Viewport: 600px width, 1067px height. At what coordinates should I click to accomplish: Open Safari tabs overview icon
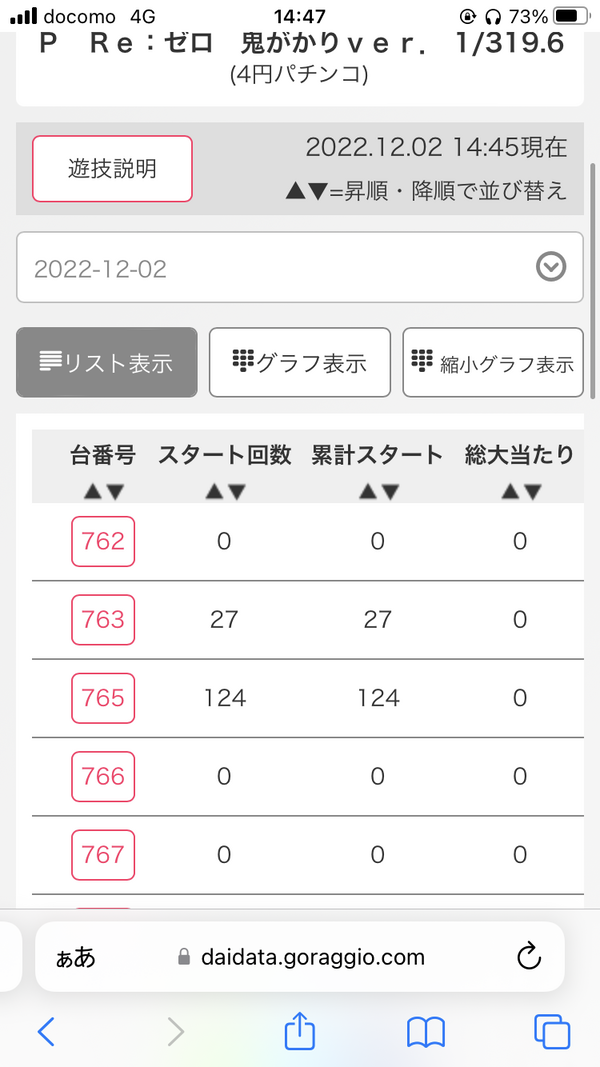coord(552,1032)
